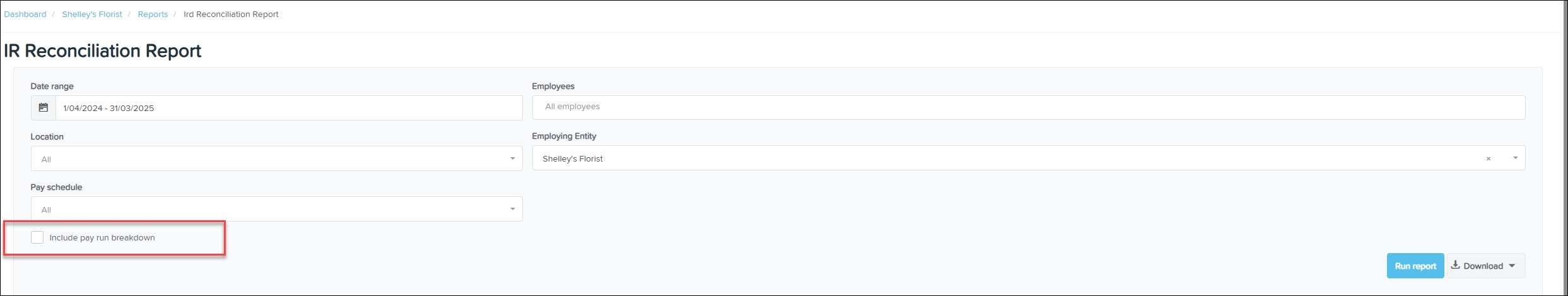The image size is (1568, 296).
Task: Open Shelley's Florist breadcrumb link
Action: (92, 15)
